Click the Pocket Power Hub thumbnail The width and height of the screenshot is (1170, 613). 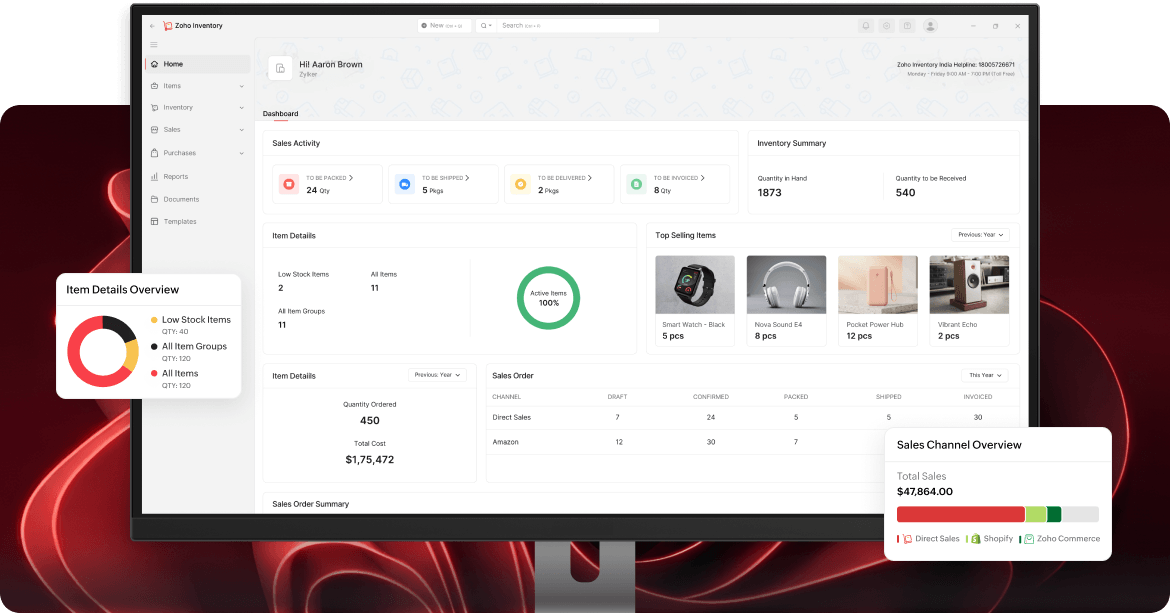tap(878, 285)
